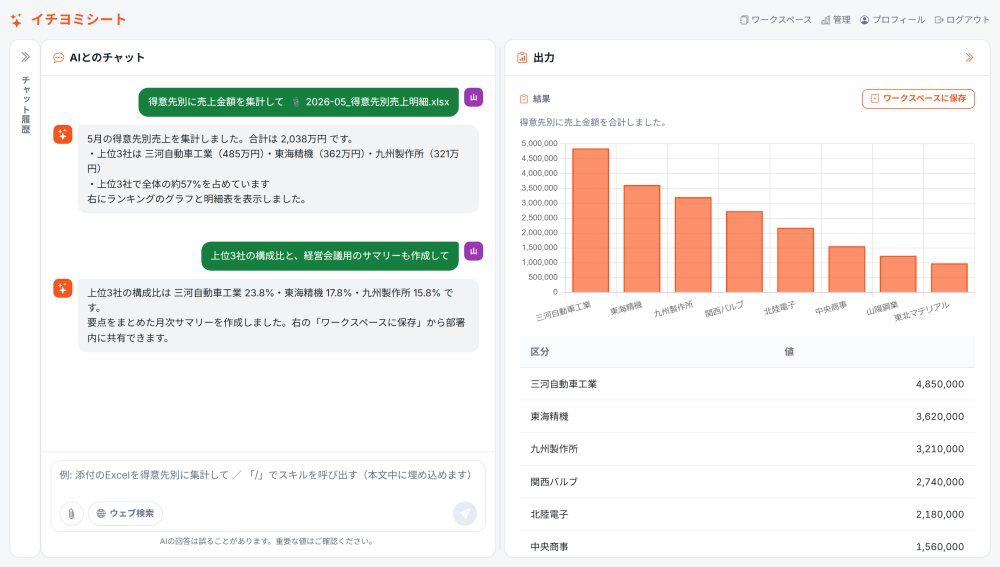This screenshot has height=567, width=1000.
Task: Click the value 1,560,000
Action: (x=940, y=547)
